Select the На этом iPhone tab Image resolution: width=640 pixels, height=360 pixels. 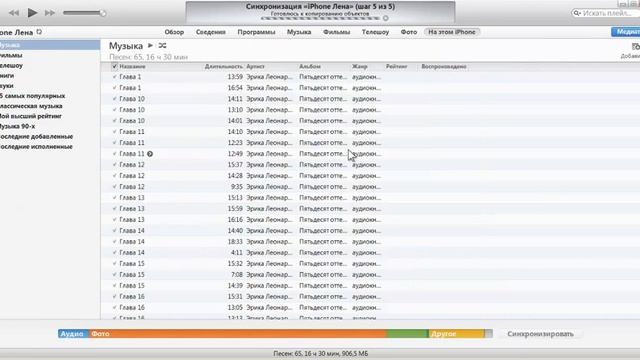(x=452, y=32)
